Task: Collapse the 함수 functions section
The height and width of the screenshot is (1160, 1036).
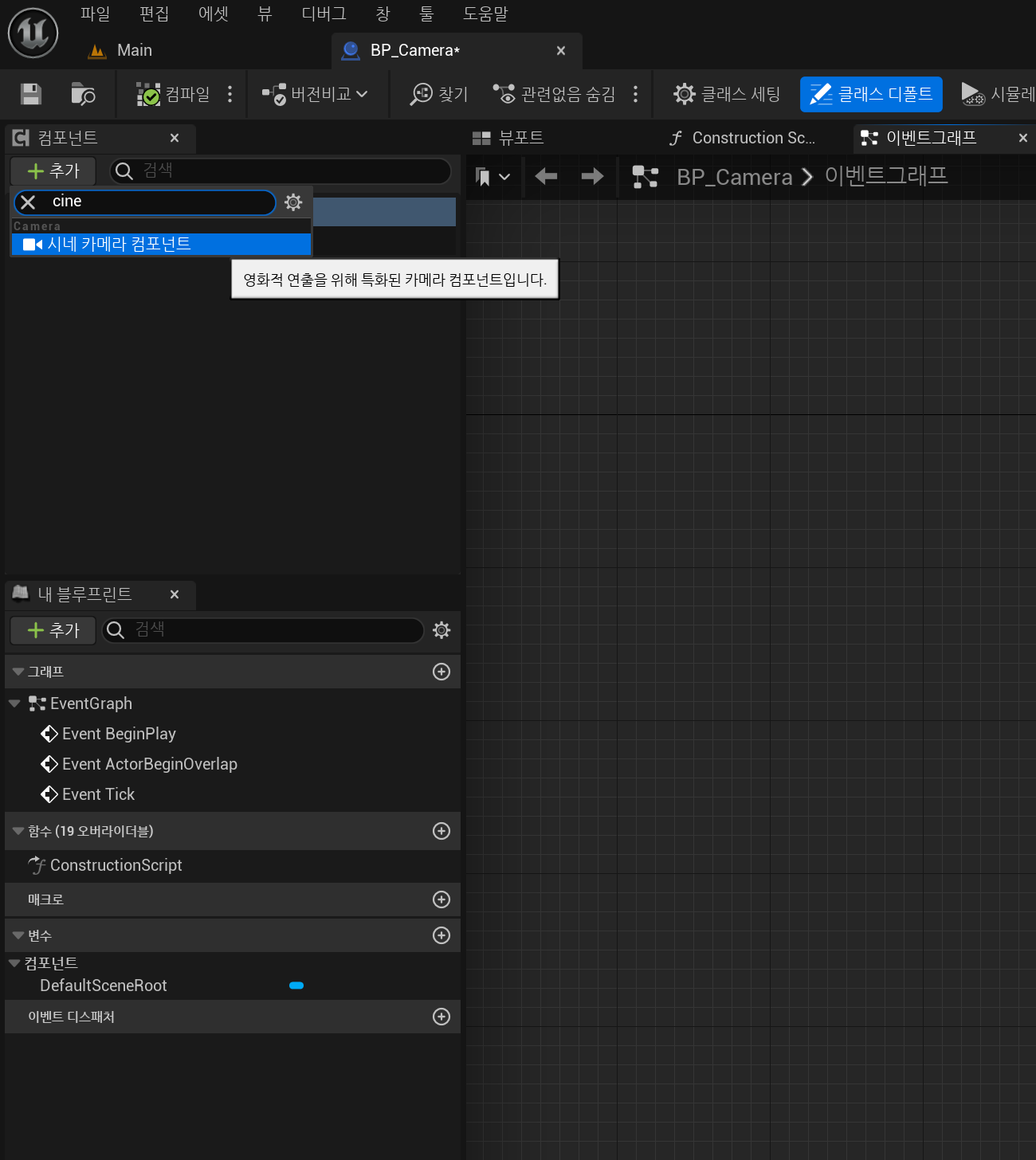Action: pyautogui.click(x=18, y=831)
